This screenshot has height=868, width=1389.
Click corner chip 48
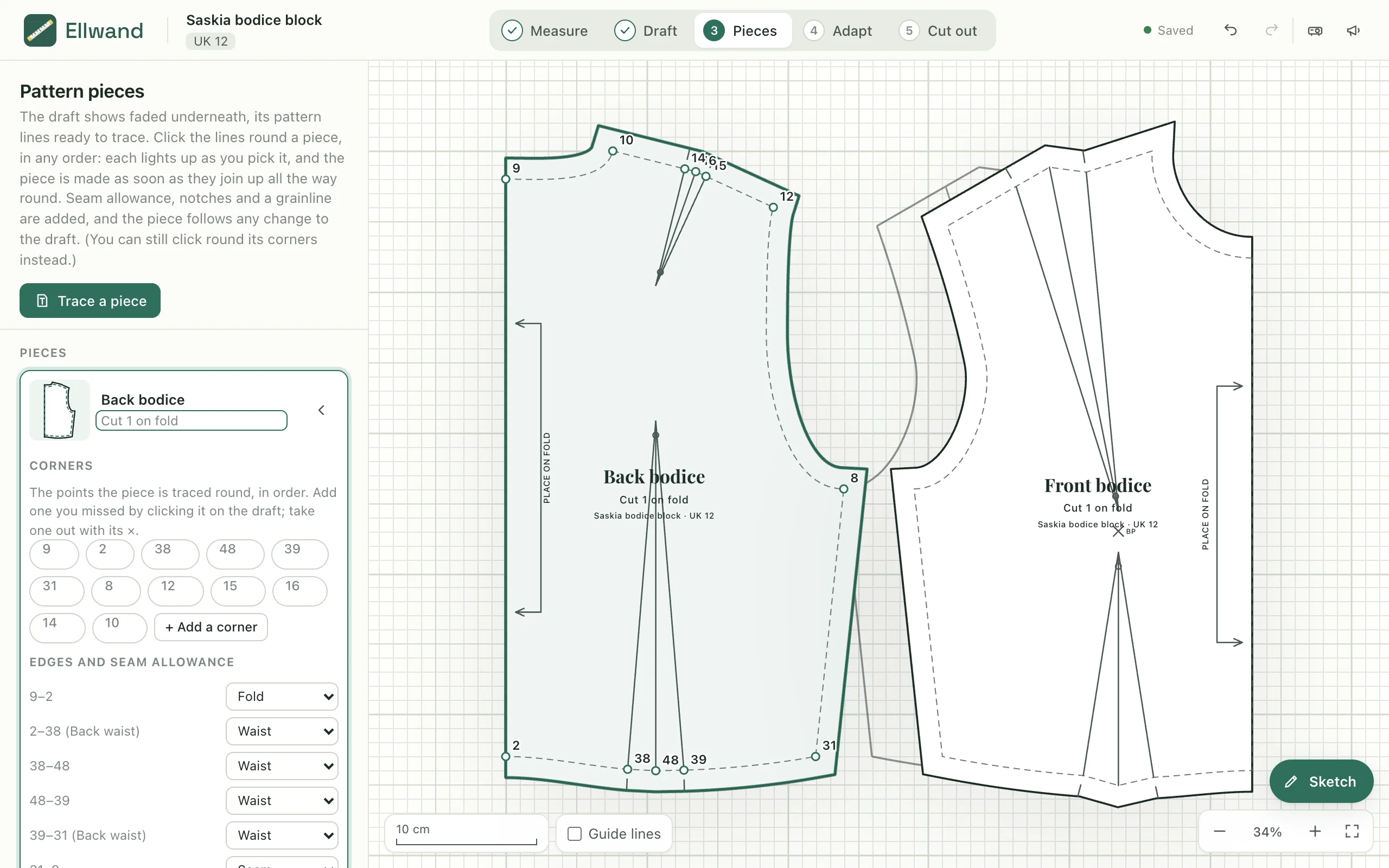pos(235,553)
